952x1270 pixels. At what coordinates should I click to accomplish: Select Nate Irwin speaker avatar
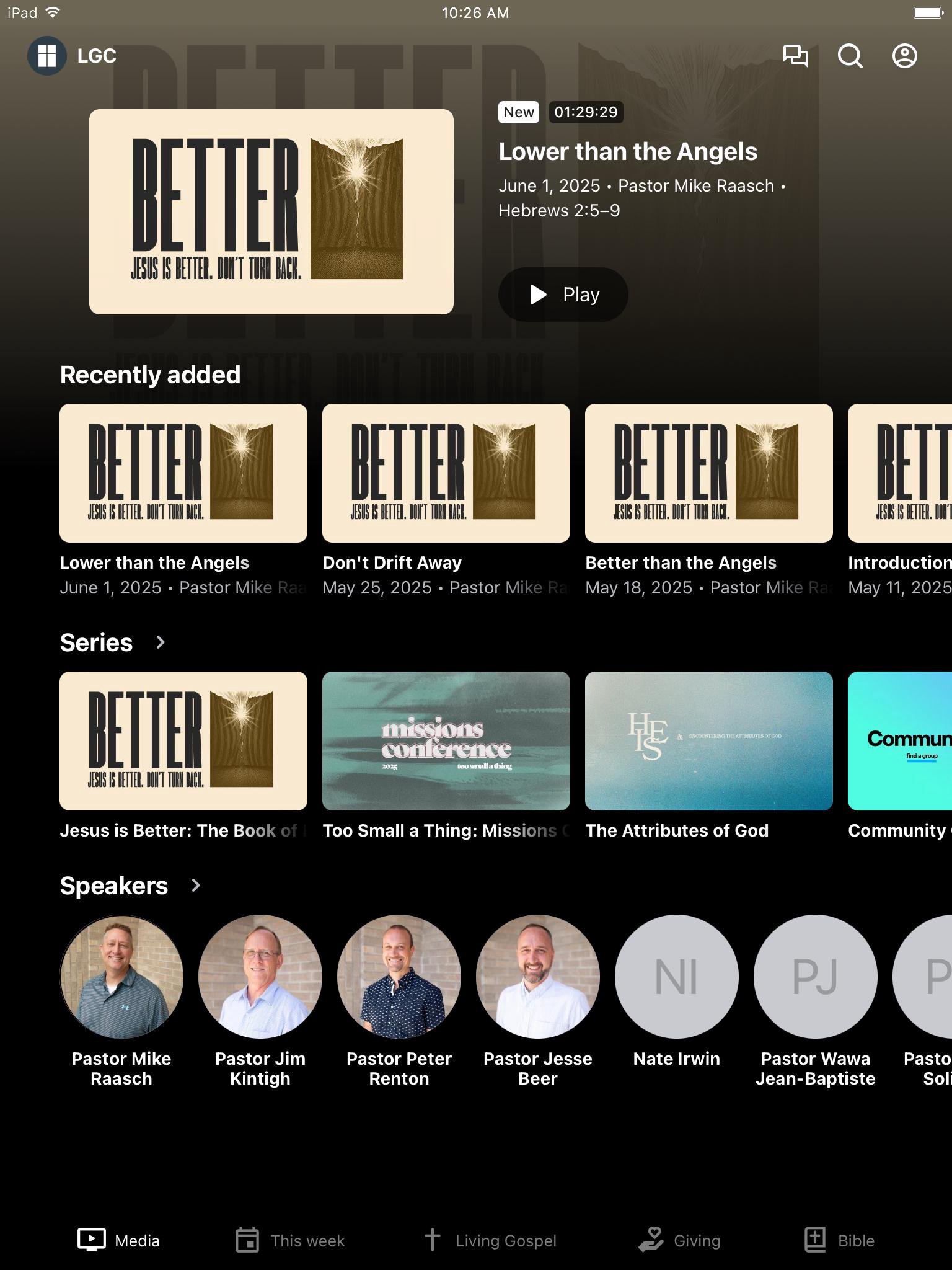pyautogui.click(x=677, y=977)
